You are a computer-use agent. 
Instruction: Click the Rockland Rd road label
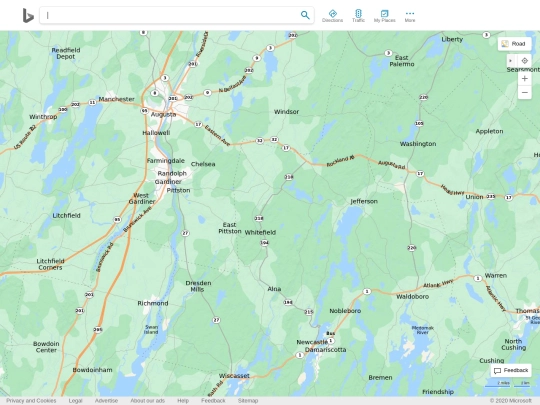coord(340,161)
